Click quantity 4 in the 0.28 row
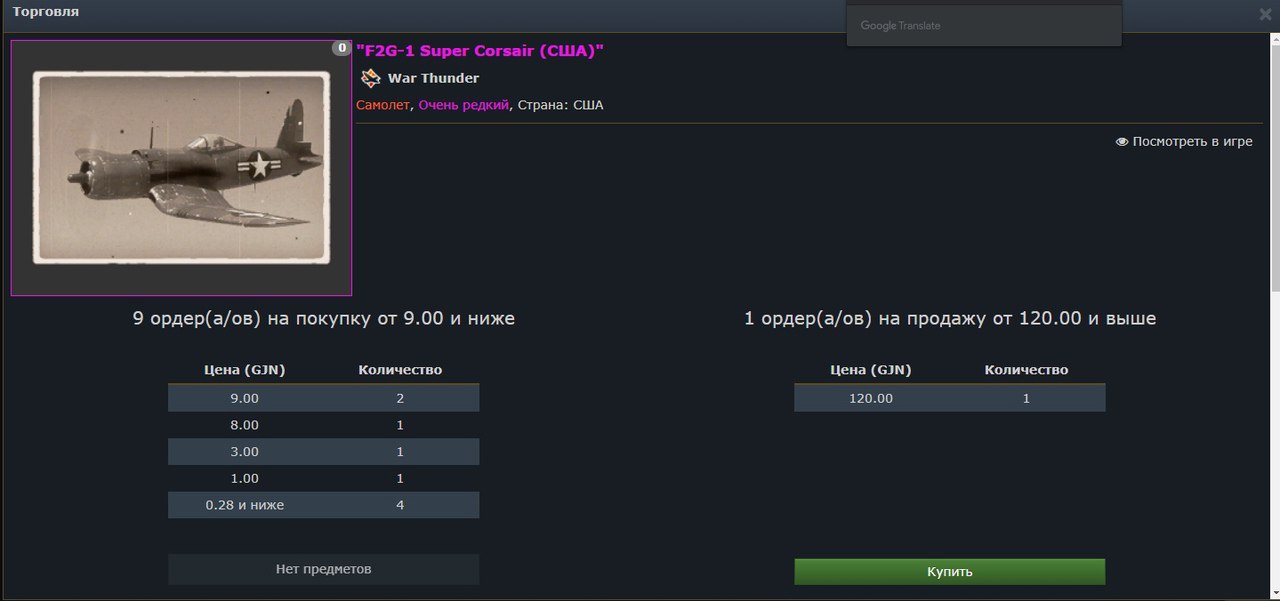This screenshot has width=1280, height=601. point(400,505)
